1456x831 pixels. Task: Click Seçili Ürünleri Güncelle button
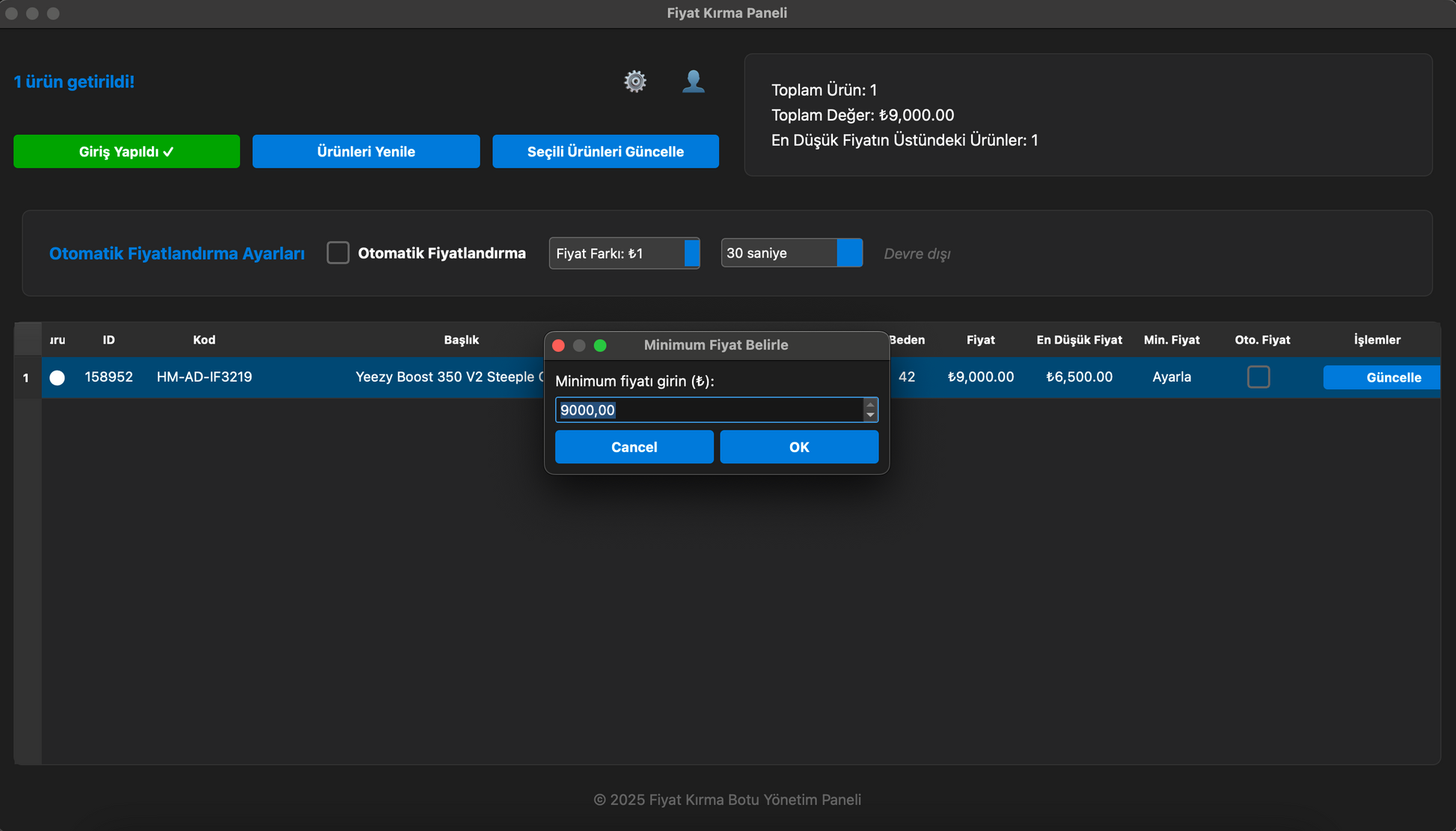point(605,151)
